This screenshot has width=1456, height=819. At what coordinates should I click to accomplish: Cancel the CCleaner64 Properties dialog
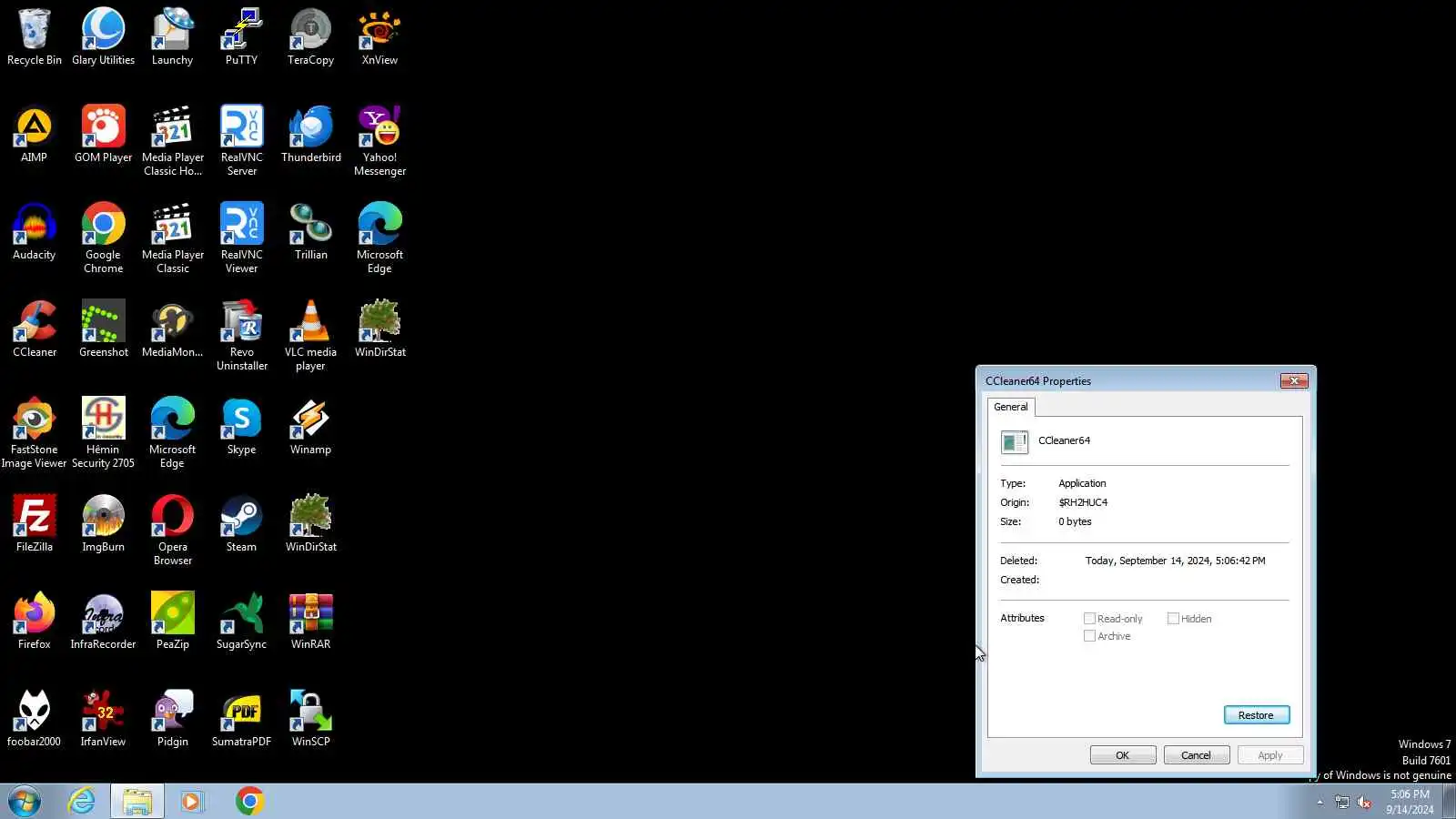coord(1196,755)
